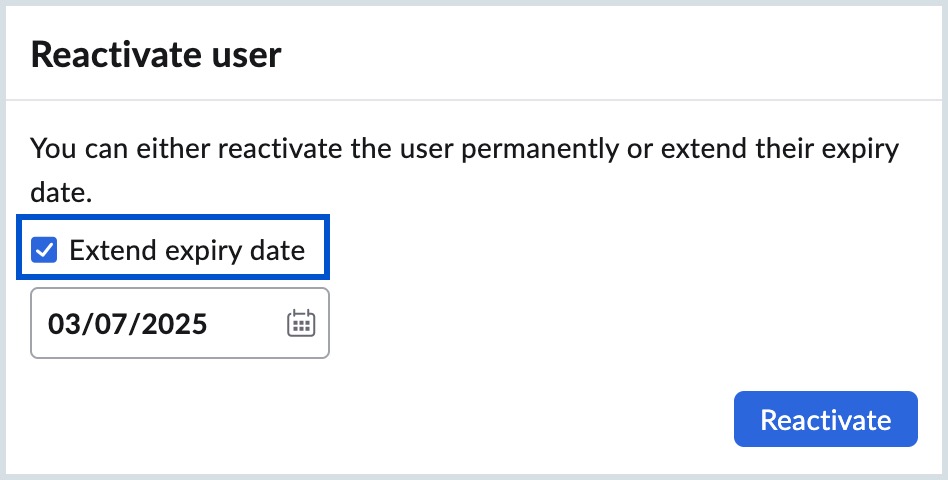Select the day "07" in the date

(x=109, y=324)
